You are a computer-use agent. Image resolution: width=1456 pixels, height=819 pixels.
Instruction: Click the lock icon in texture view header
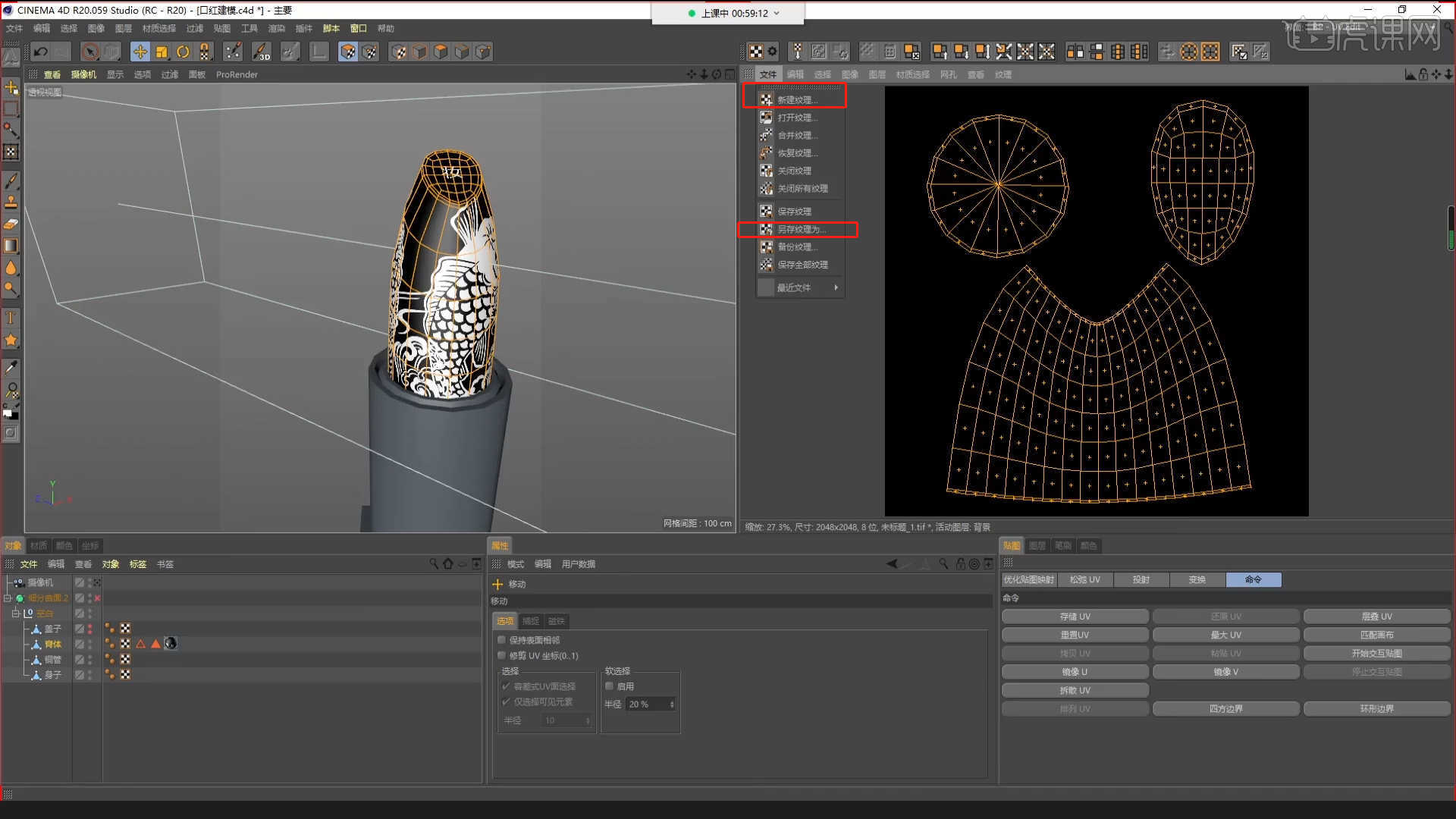click(x=1423, y=74)
